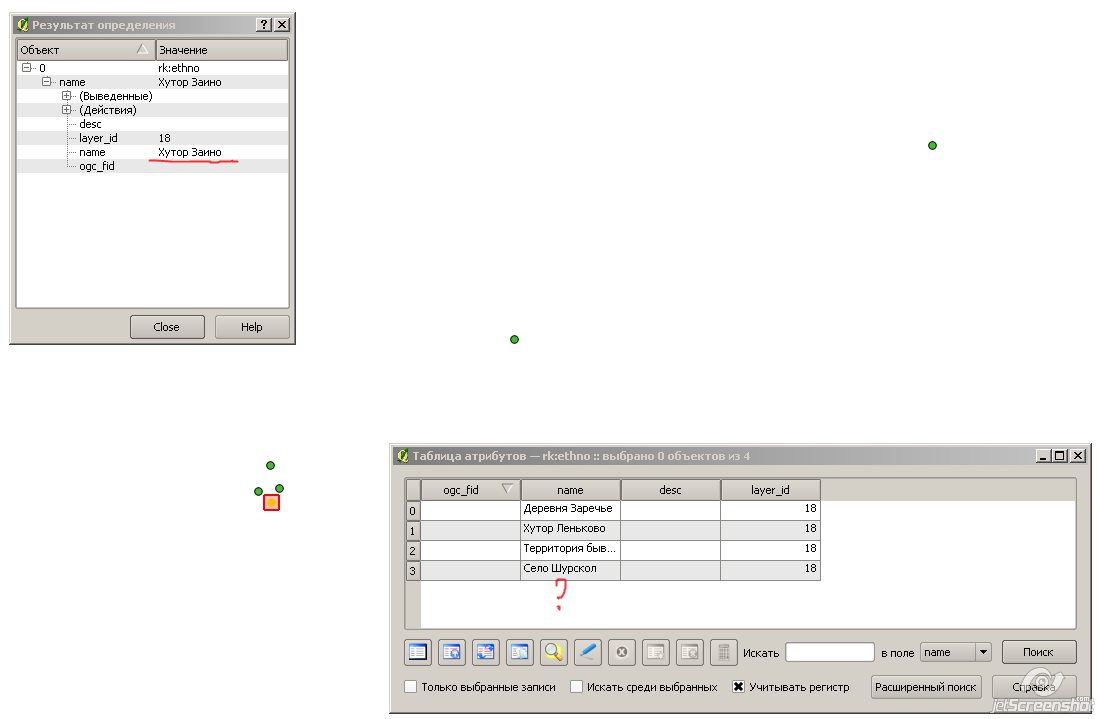Image resolution: width=1100 pixels, height=719 pixels.
Task: Click the underlined 'Хутор Заино' value
Action: click(x=189, y=152)
